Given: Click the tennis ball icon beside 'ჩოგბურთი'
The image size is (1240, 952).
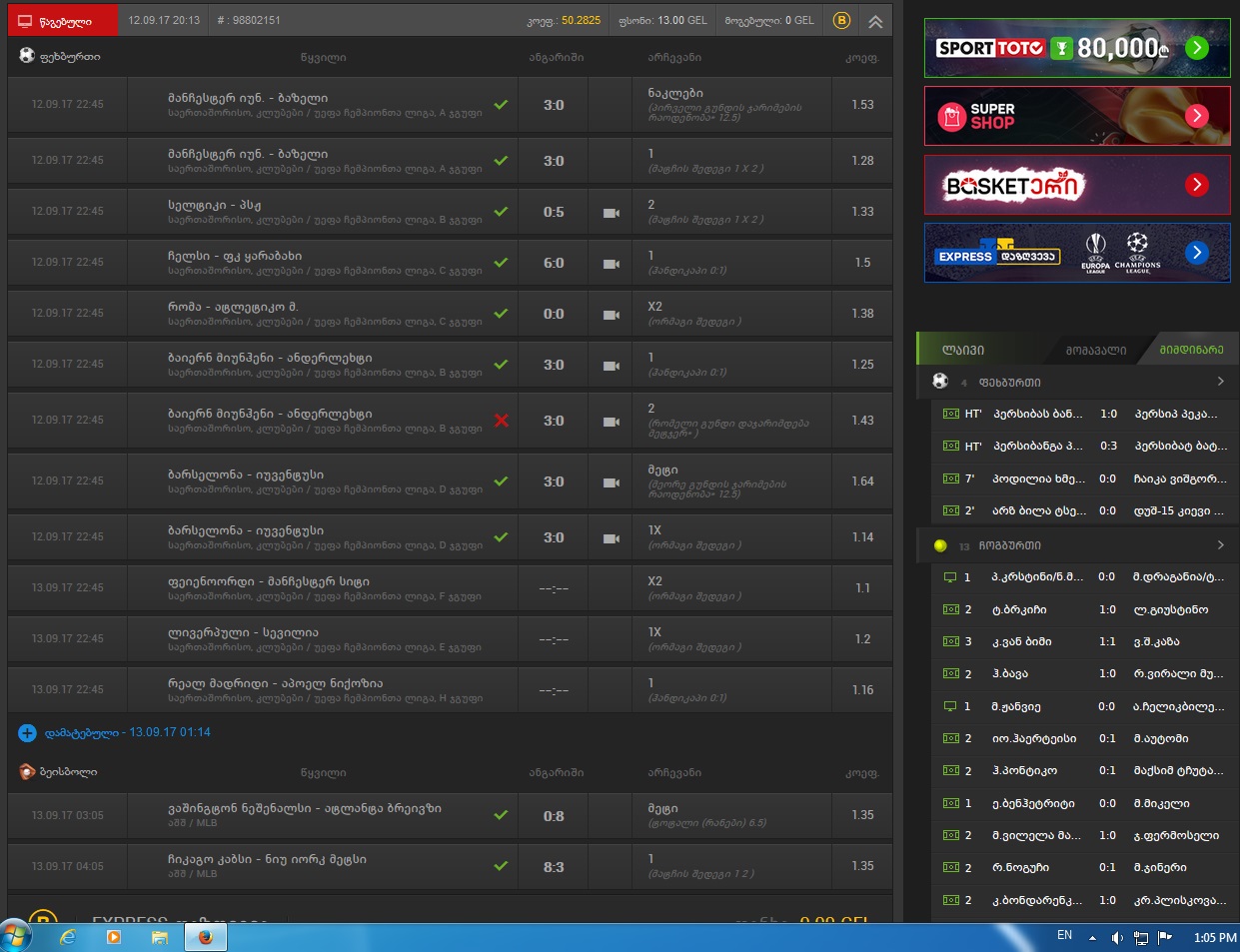Looking at the screenshot, I should pyautogui.click(x=940, y=545).
